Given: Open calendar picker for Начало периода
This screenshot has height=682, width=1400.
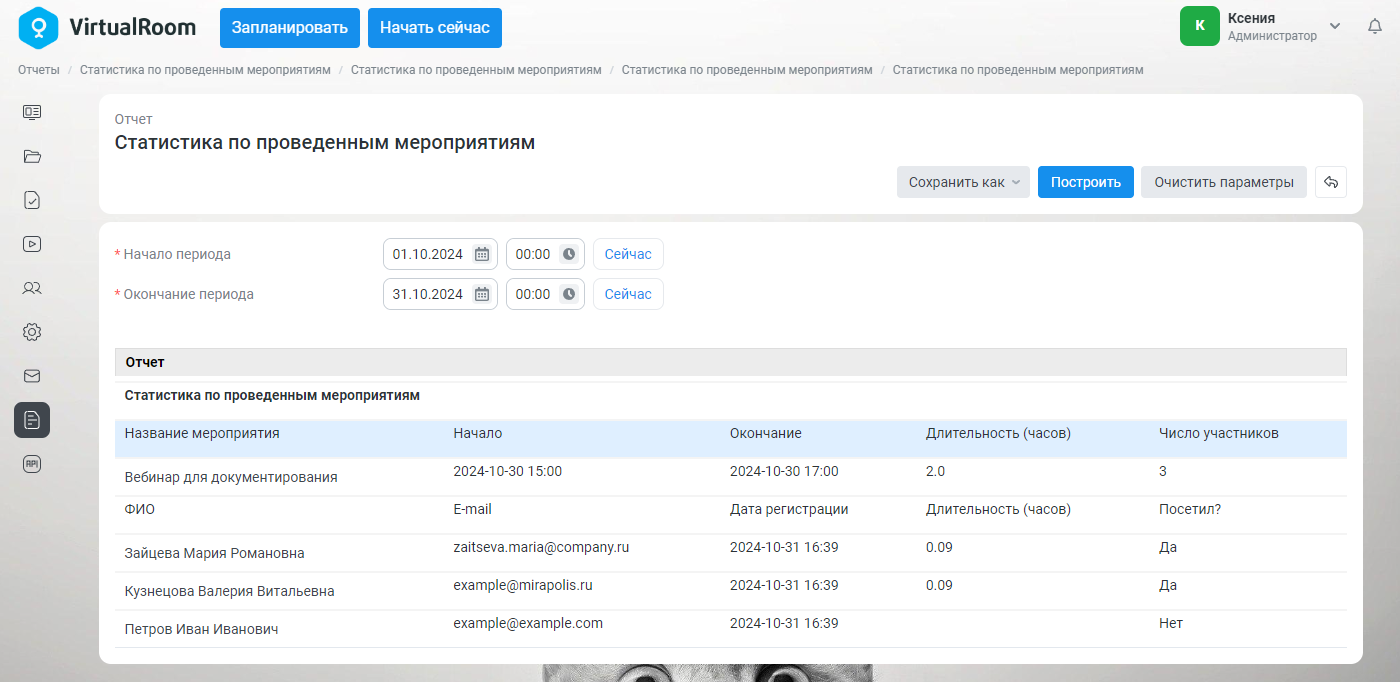Looking at the screenshot, I should point(481,254).
